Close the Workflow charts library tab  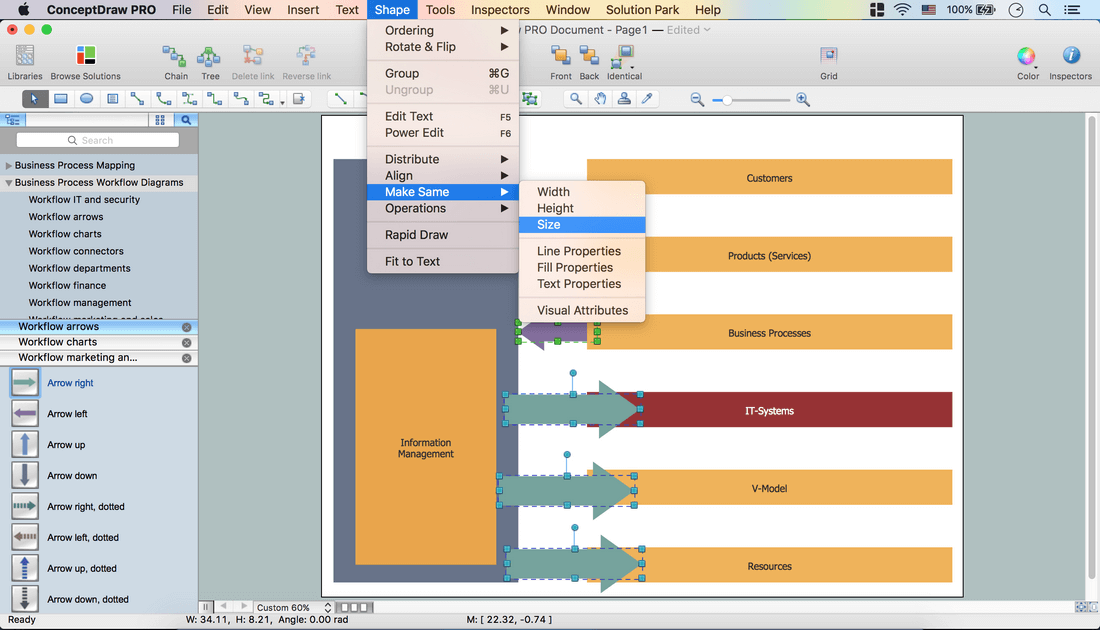pyautogui.click(x=187, y=342)
